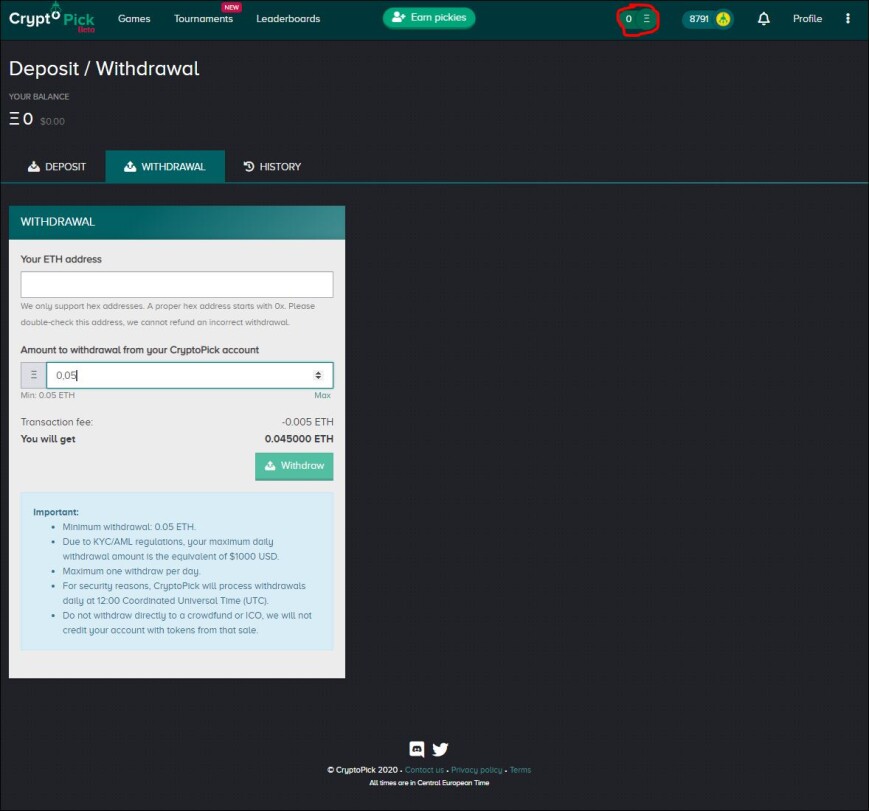Open the Privacy policy link
869x811 pixels.
click(477, 770)
